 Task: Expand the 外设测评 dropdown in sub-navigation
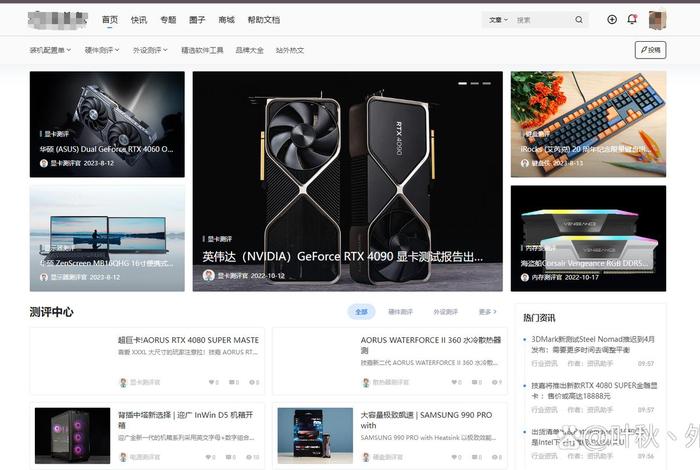pos(150,50)
